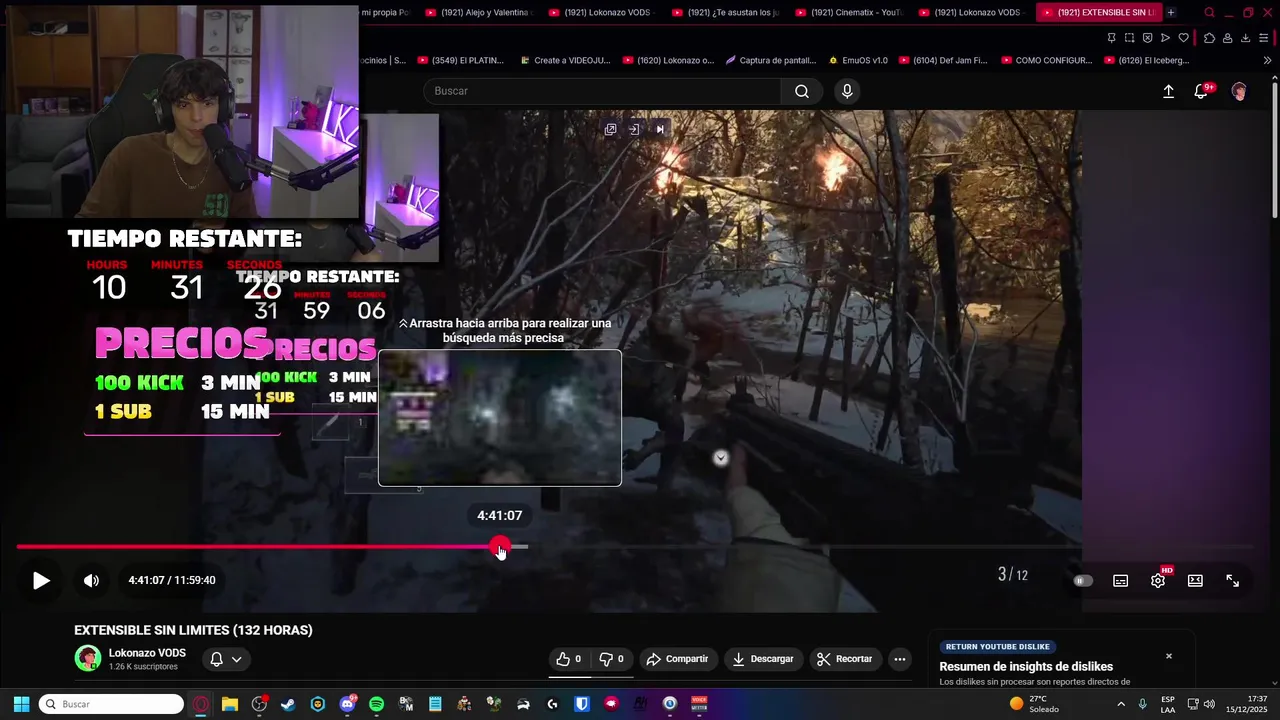Show hidden system tray icons

tap(1121, 704)
